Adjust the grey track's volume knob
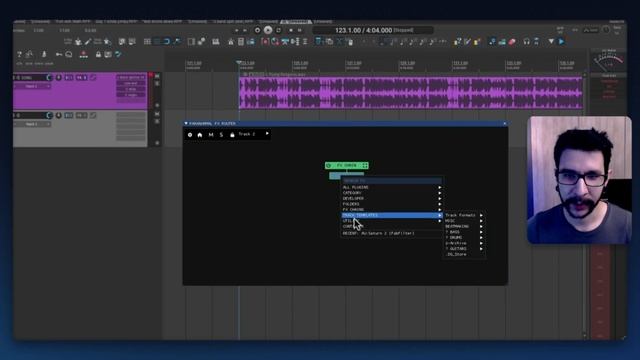This screenshot has width=640, height=360. pyautogui.click(x=49, y=116)
